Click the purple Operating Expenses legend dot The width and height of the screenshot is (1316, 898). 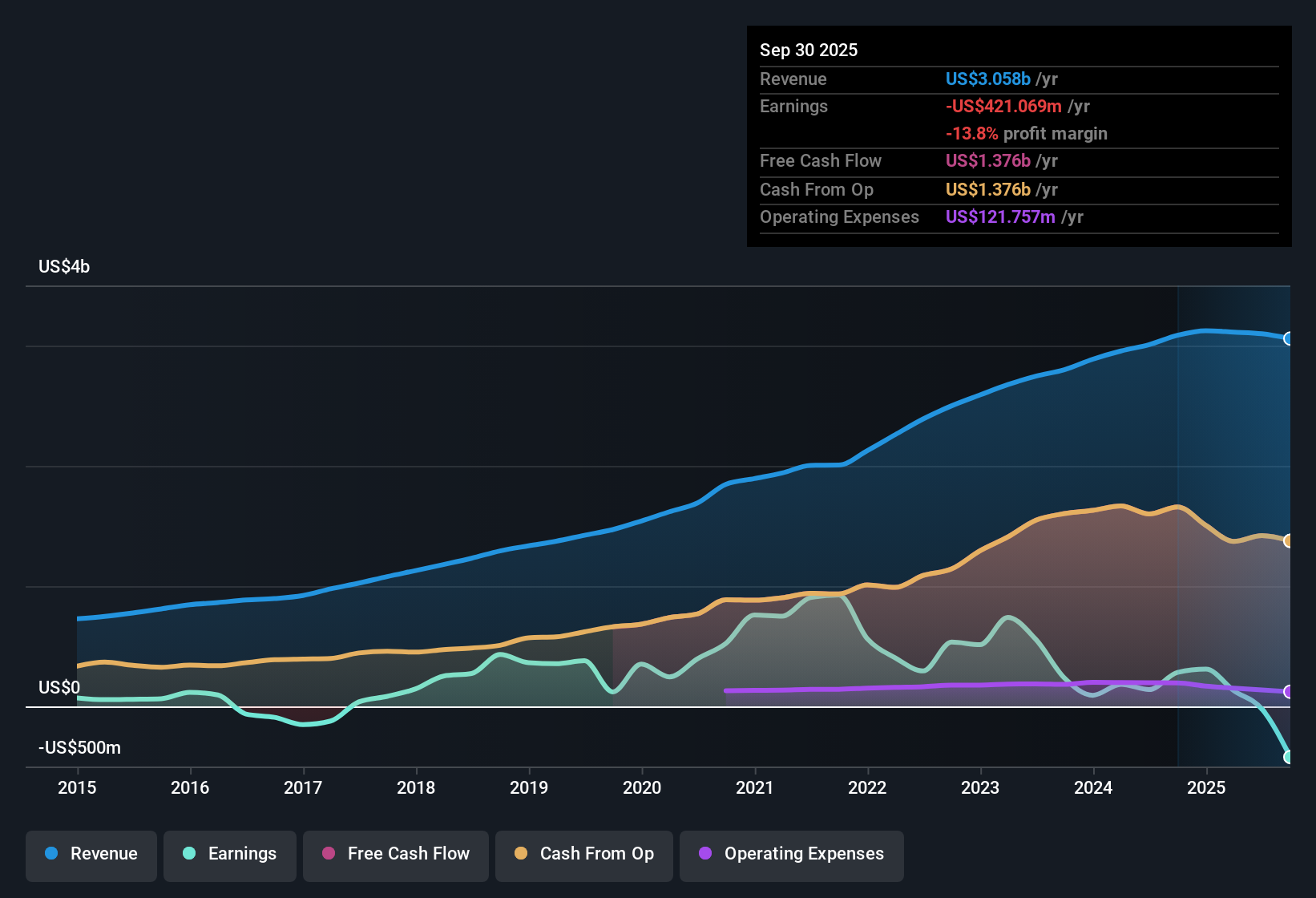click(x=704, y=855)
